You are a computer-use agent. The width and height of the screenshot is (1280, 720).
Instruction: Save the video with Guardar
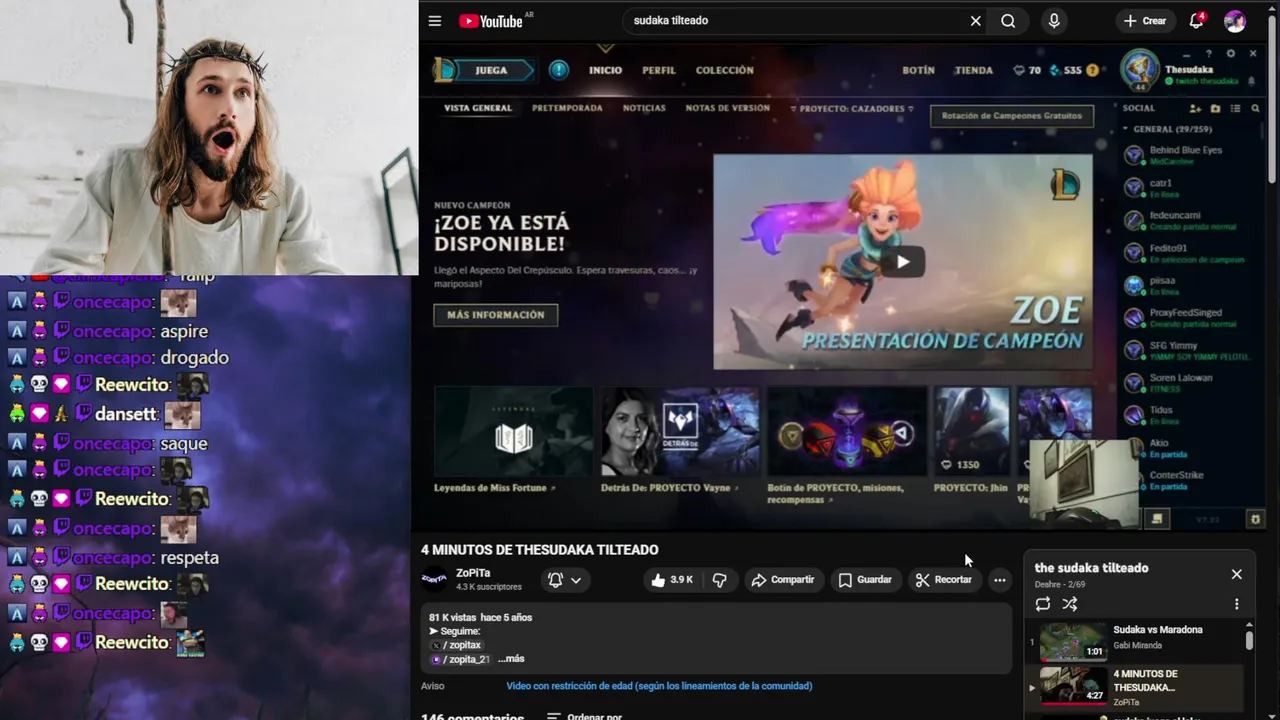[865, 580]
